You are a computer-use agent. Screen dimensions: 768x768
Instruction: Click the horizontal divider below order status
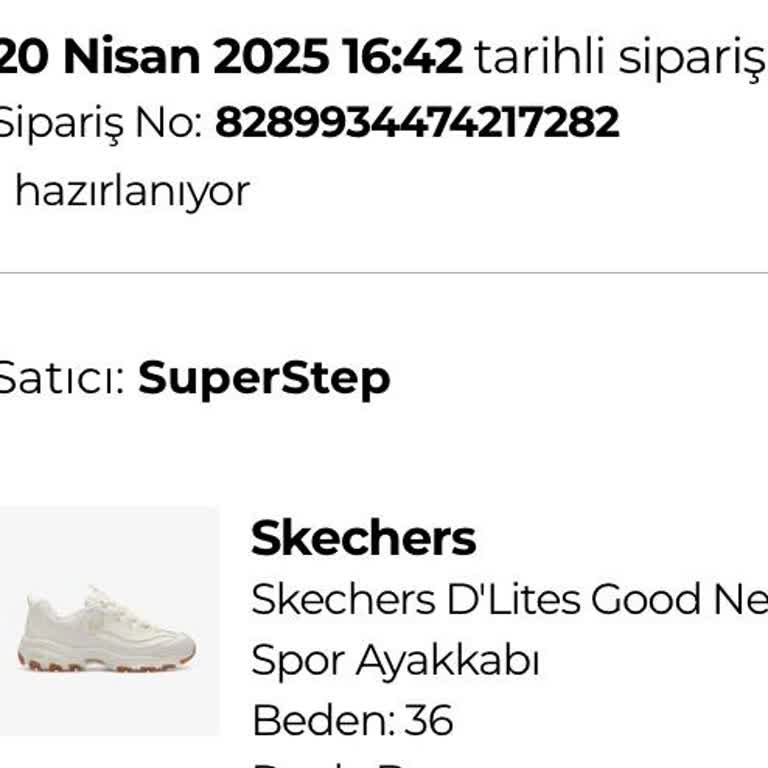(x=384, y=272)
